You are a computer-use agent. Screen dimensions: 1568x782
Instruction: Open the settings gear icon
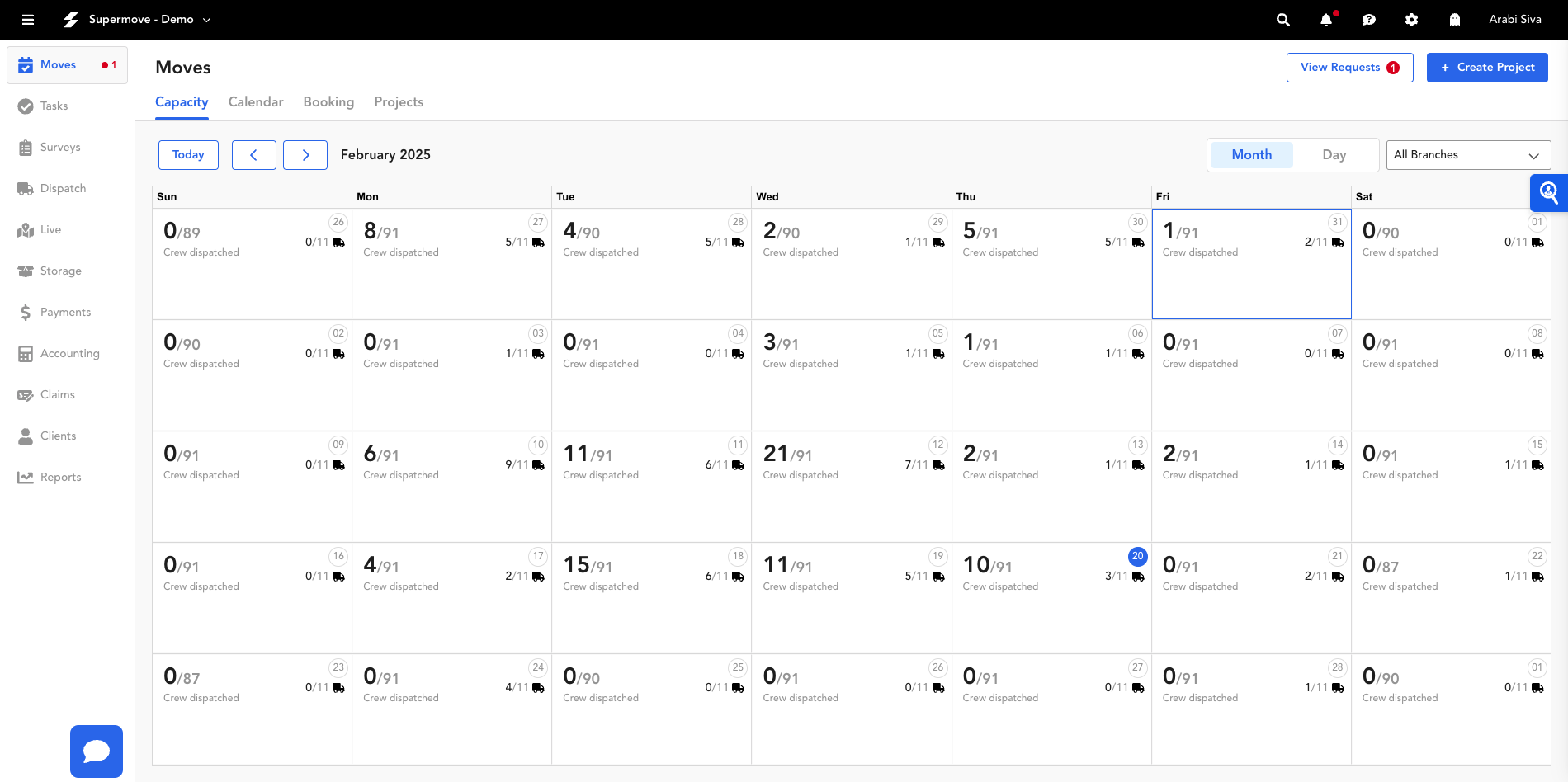[x=1412, y=20]
